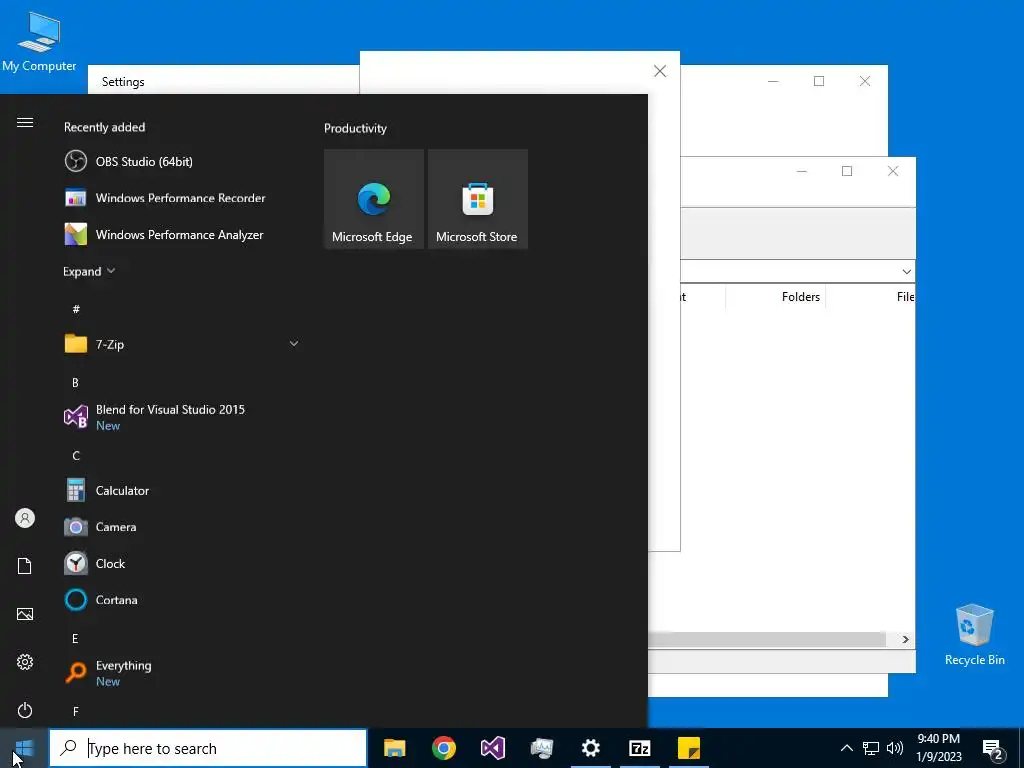Switch to 7-Zip in the taskbar
Screen dimensions: 1024x768
click(639, 748)
